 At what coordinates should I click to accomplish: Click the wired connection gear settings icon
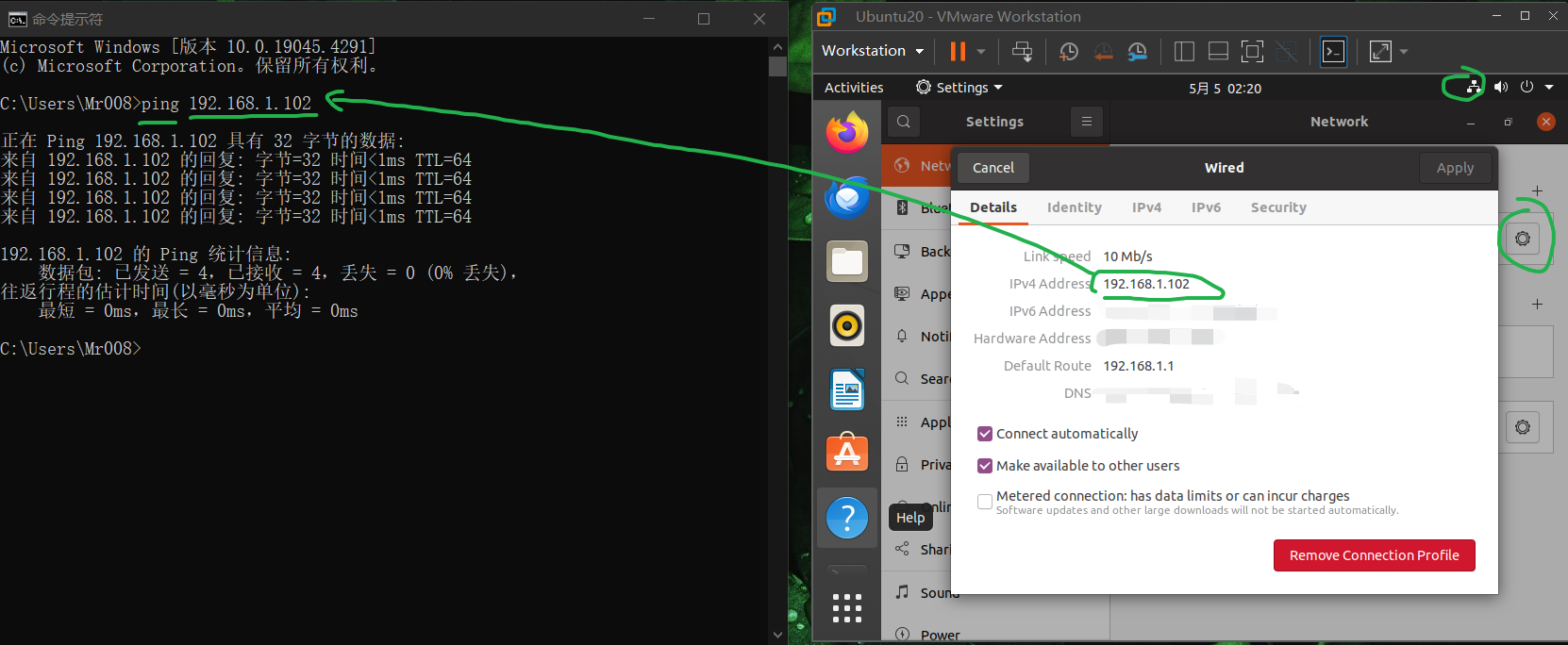pyautogui.click(x=1523, y=239)
